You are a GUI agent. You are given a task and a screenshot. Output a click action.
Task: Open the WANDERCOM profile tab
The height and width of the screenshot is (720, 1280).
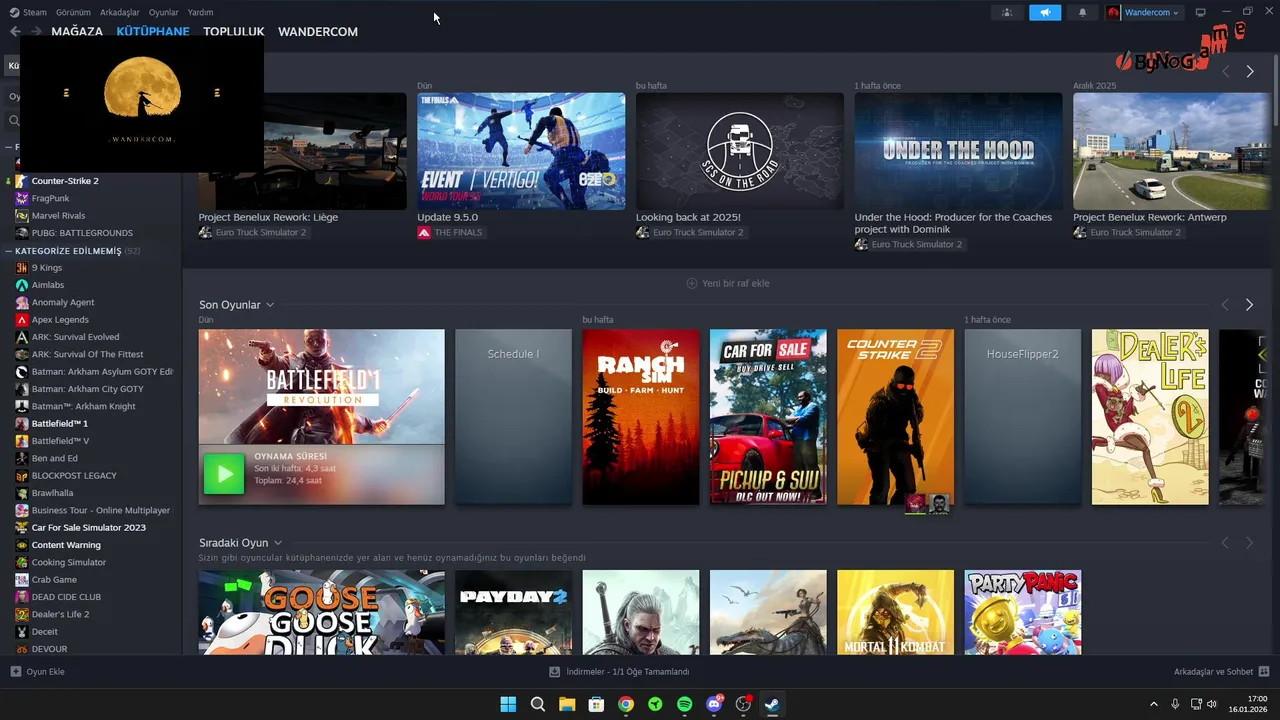(x=318, y=31)
